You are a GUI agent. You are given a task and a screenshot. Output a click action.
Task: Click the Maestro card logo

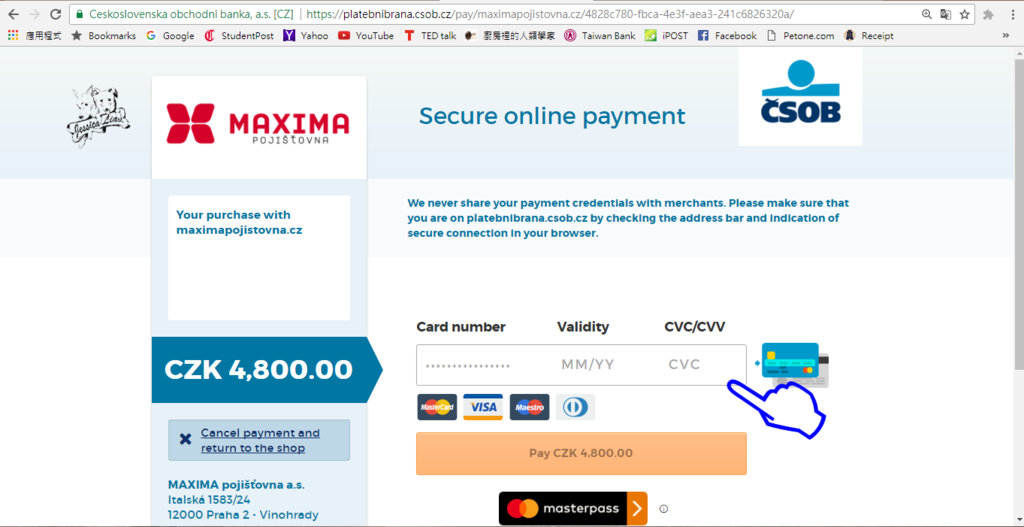[x=530, y=407]
